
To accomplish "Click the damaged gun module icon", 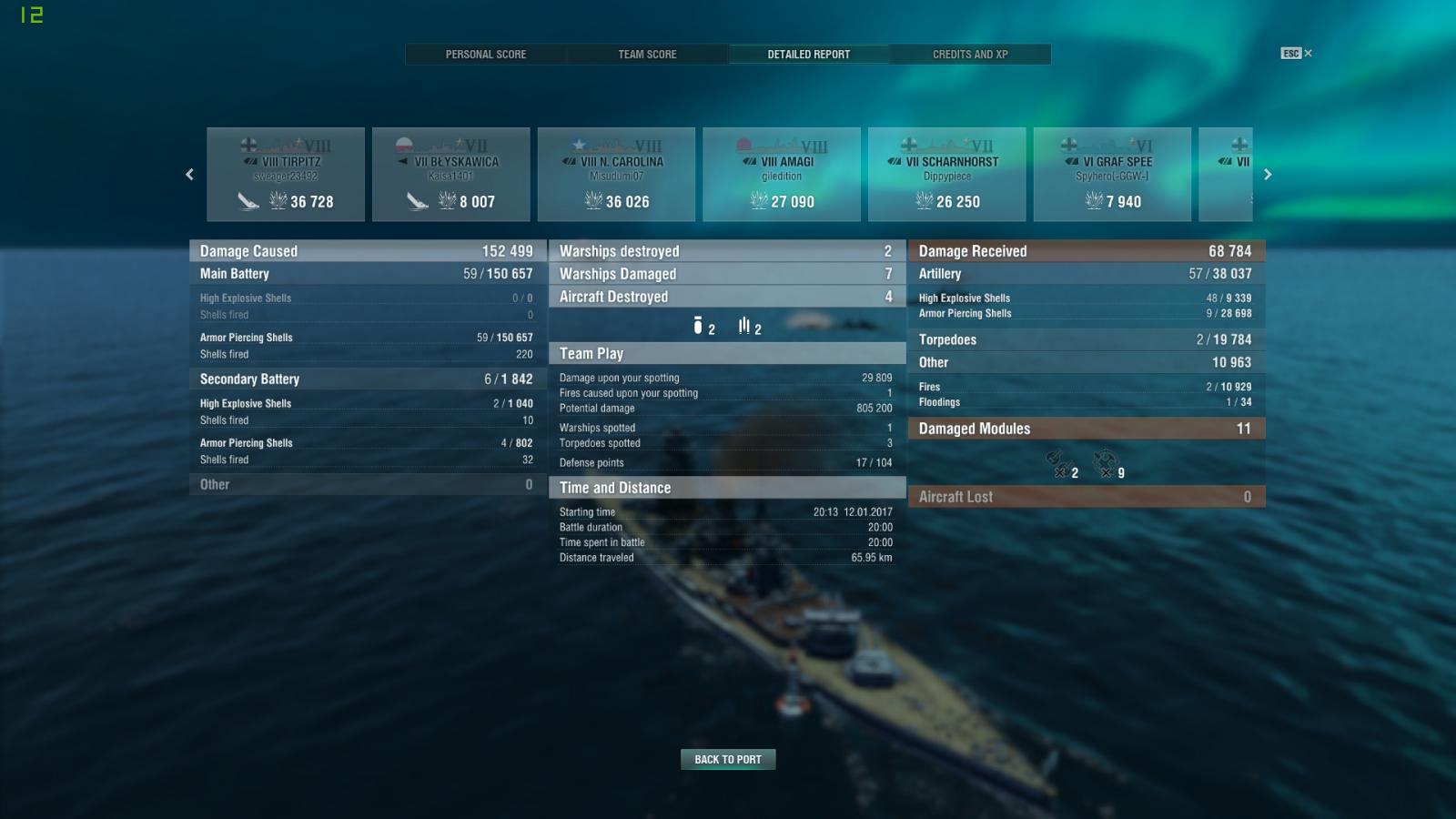I will click(1057, 463).
